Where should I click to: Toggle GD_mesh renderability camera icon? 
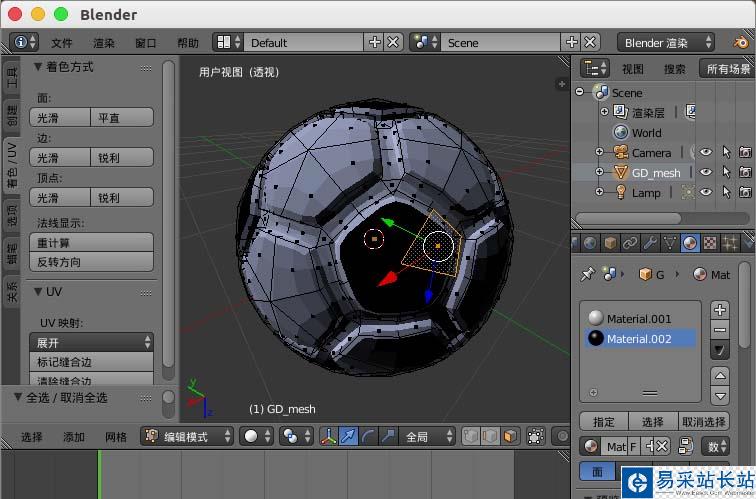point(745,172)
